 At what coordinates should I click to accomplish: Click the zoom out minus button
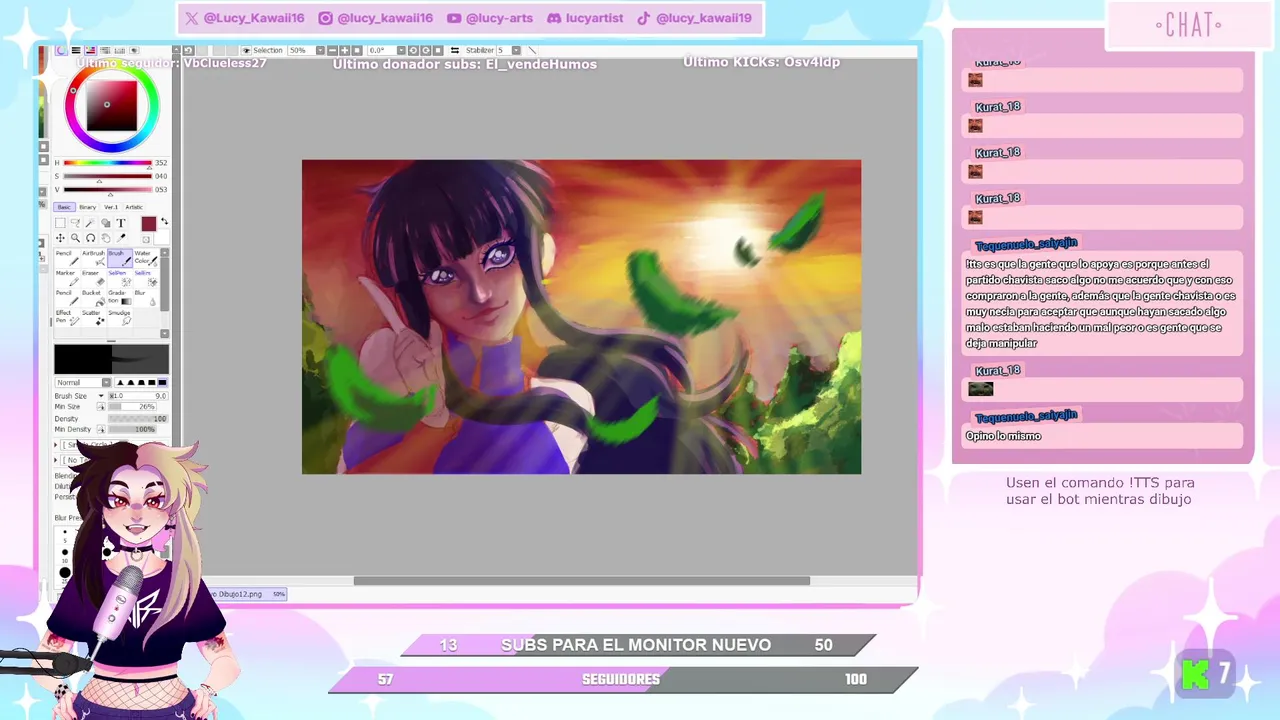(x=332, y=50)
